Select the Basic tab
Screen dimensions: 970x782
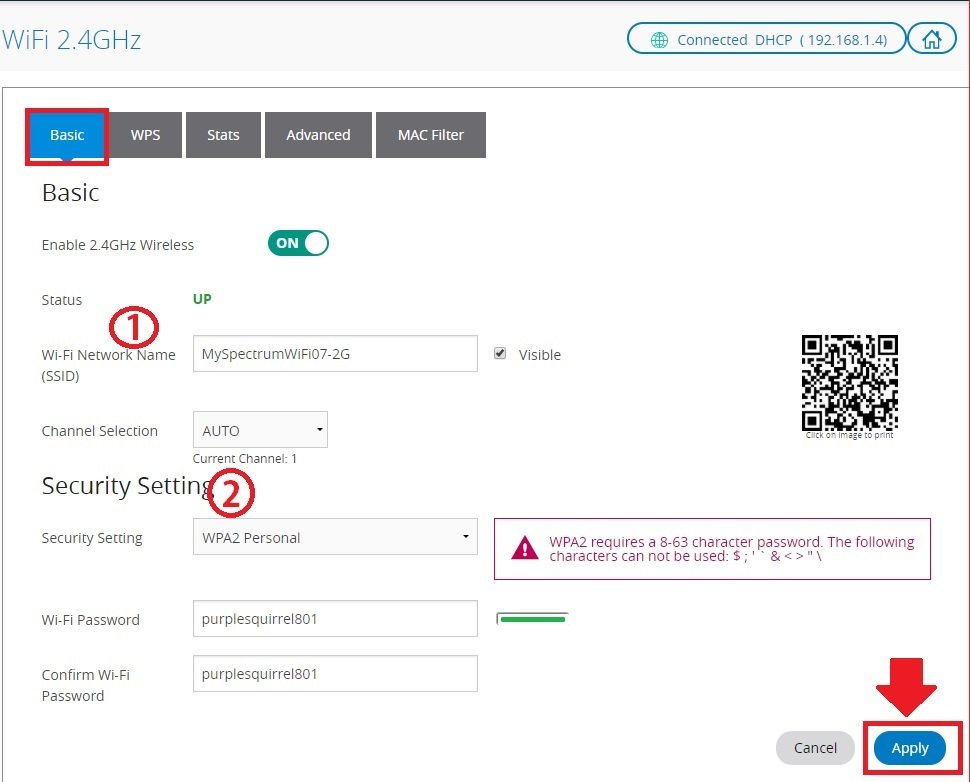[67, 135]
